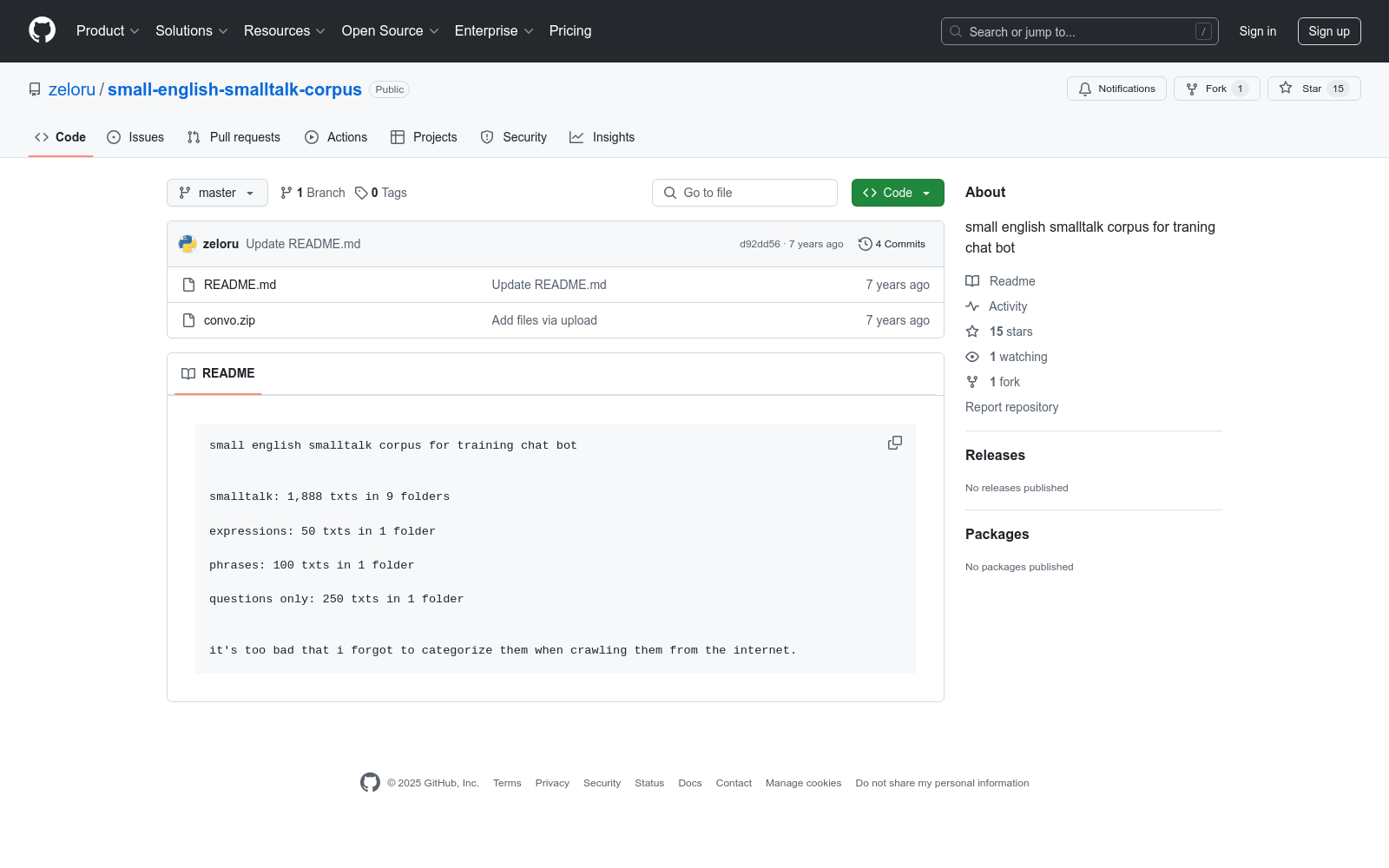
Task: Click Do not share my personal information
Action: coord(942,783)
